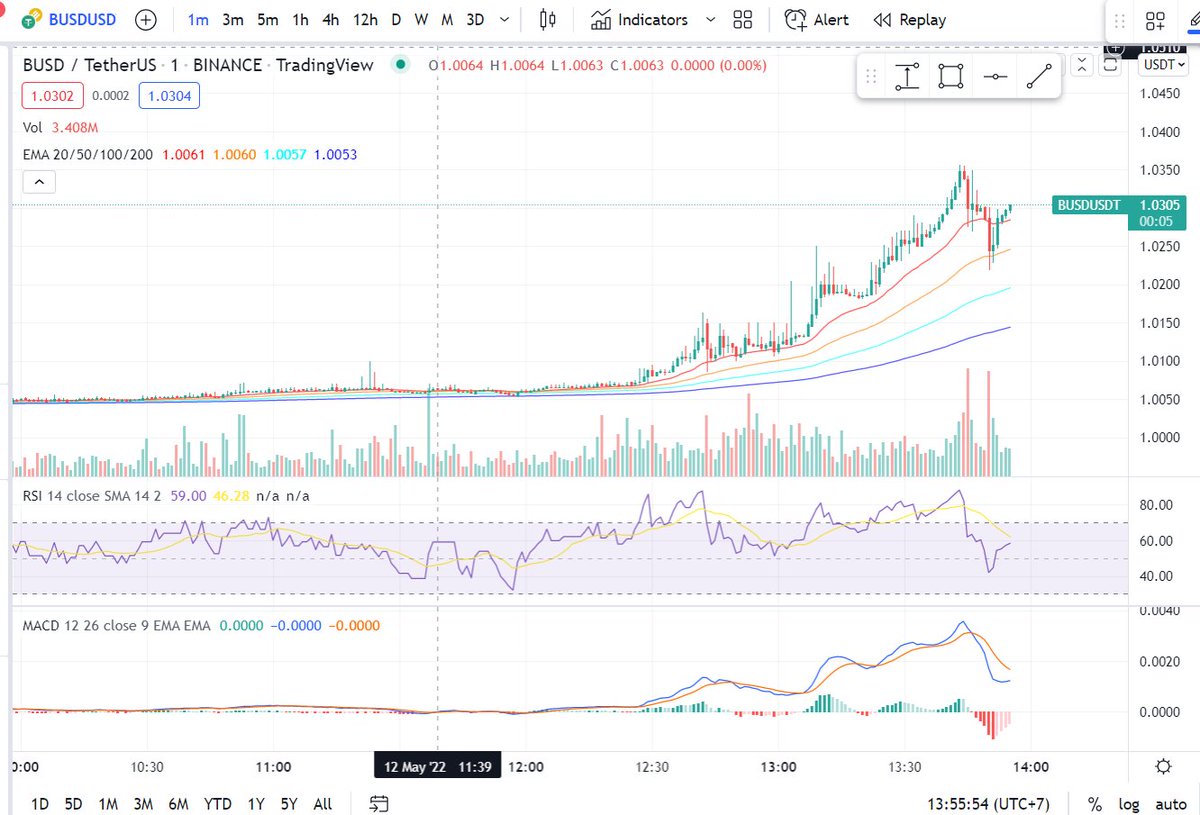Set date range to YTD
The width and height of the screenshot is (1200, 815).
click(217, 803)
